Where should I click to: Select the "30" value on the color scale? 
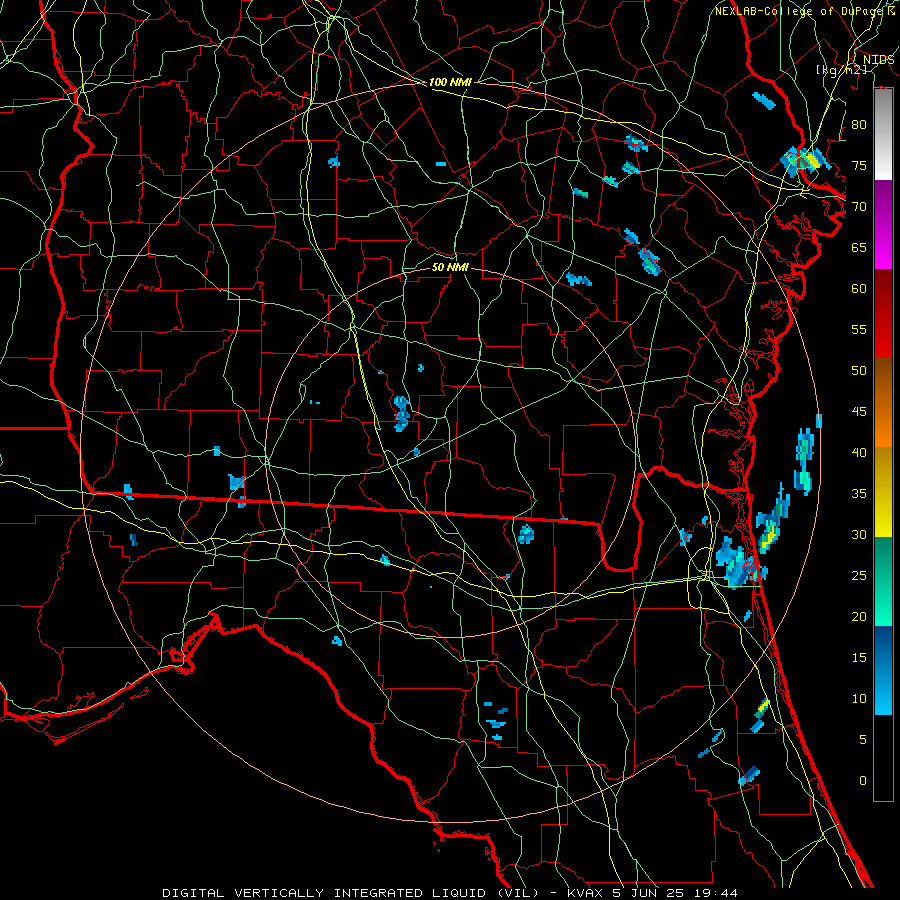click(x=859, y=535)
